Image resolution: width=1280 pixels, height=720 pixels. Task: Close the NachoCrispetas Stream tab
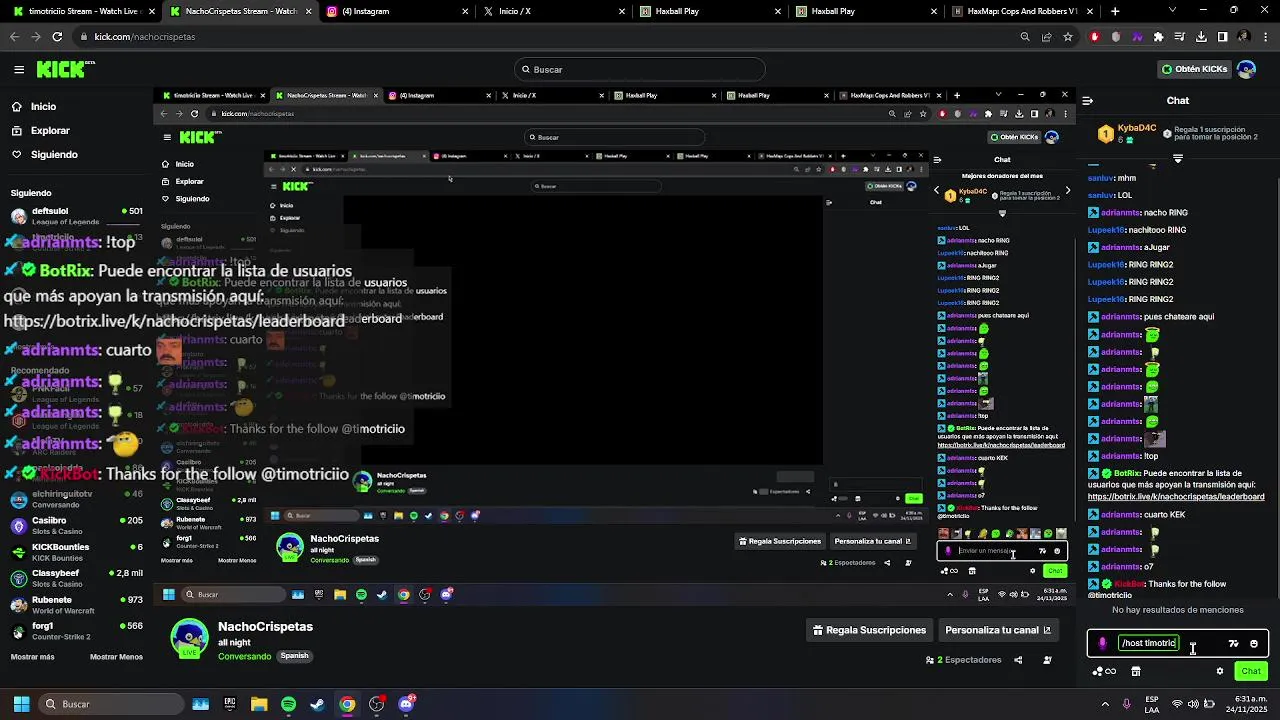pyautogui.click(x=307, y=11)
